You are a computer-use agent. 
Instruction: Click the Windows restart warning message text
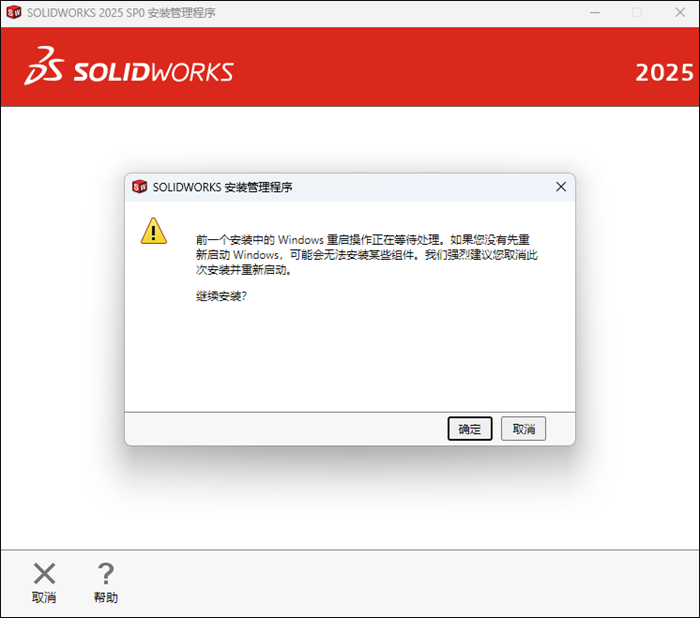click(367, 255)
